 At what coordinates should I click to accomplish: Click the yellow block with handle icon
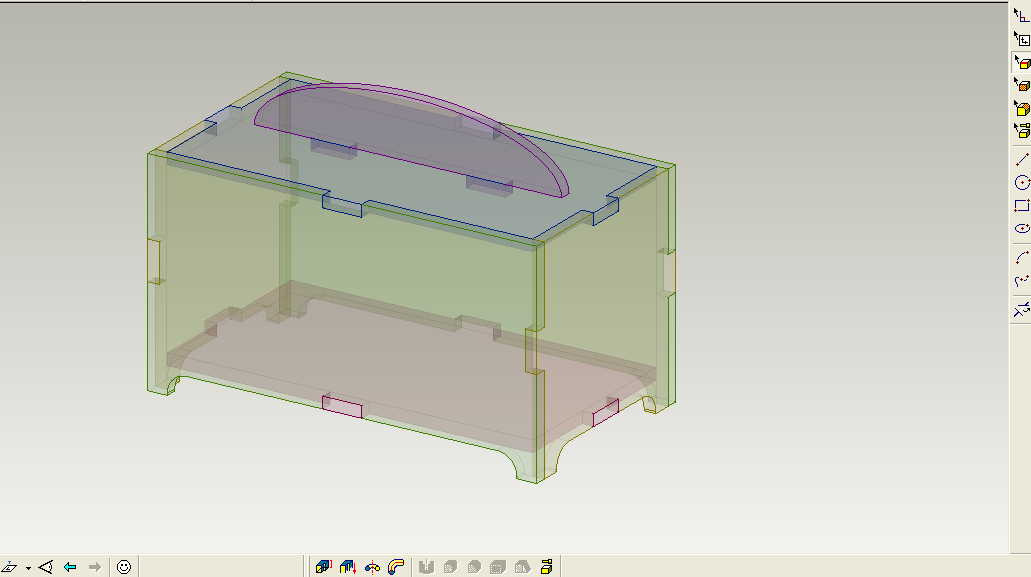(546, 566)
